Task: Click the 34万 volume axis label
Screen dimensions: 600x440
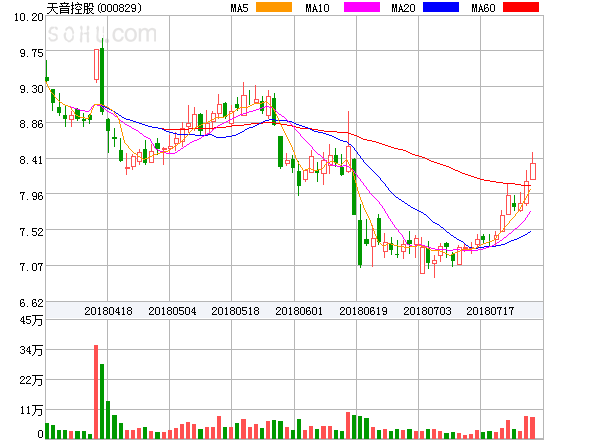Action: click(31, 350)
